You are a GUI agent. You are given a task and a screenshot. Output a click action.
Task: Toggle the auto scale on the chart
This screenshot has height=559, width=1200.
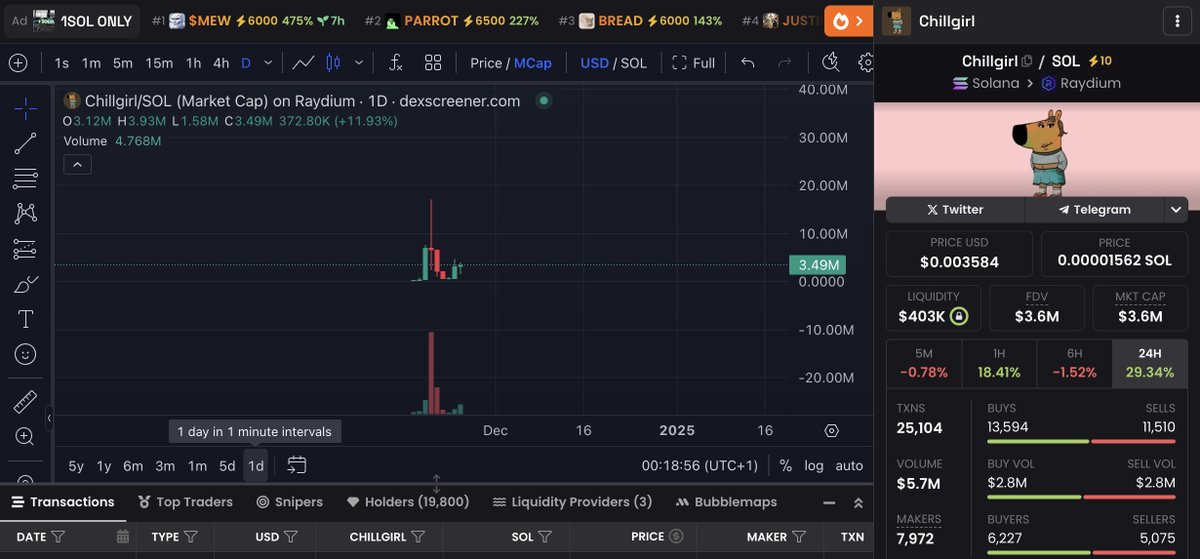(849, 466)
